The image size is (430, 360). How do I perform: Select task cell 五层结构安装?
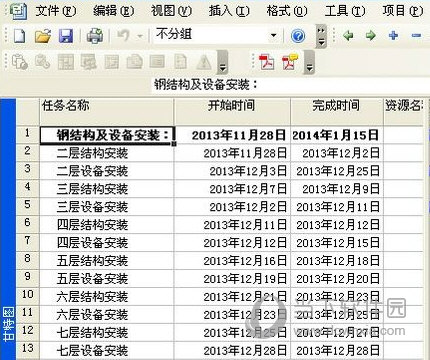point(107,261)
